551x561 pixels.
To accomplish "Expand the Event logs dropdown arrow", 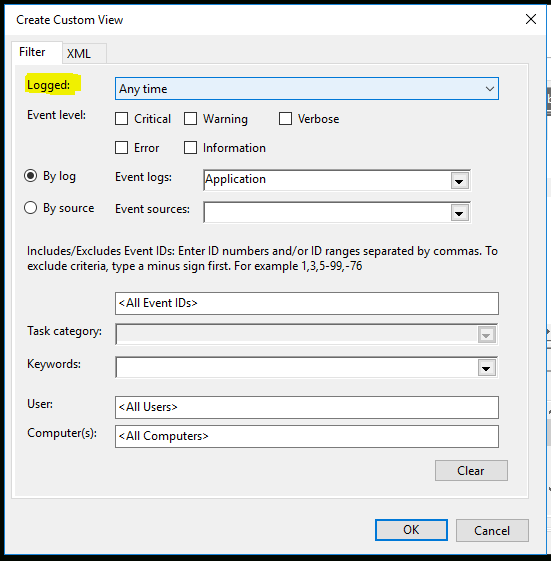I will pyautogui.click(x=459, y=181).
